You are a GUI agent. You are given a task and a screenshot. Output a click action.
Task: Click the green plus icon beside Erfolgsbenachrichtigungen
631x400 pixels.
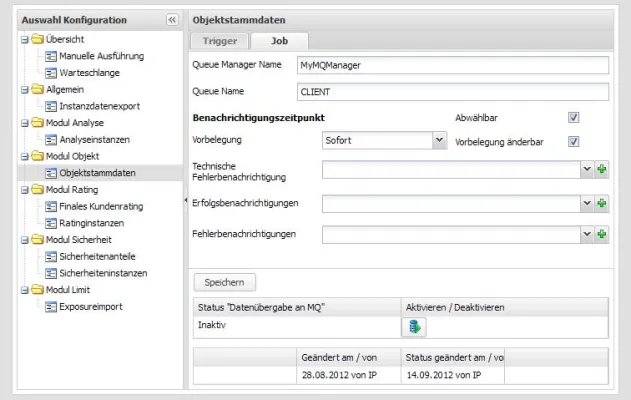pos(602,203)
